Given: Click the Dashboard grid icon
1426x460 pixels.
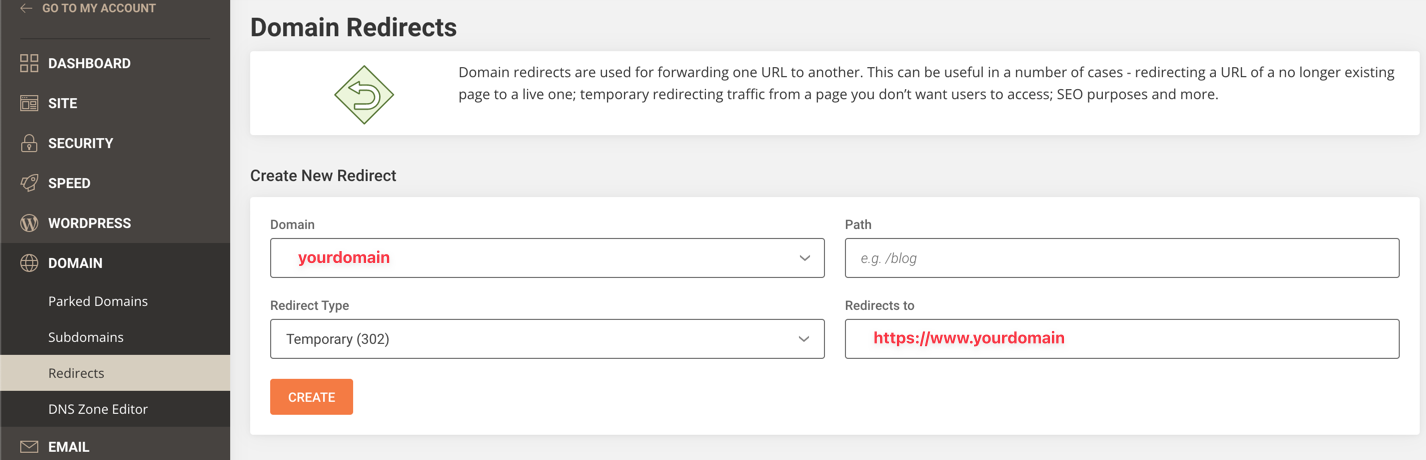Looking at the screenshot, I should [29, 63].
